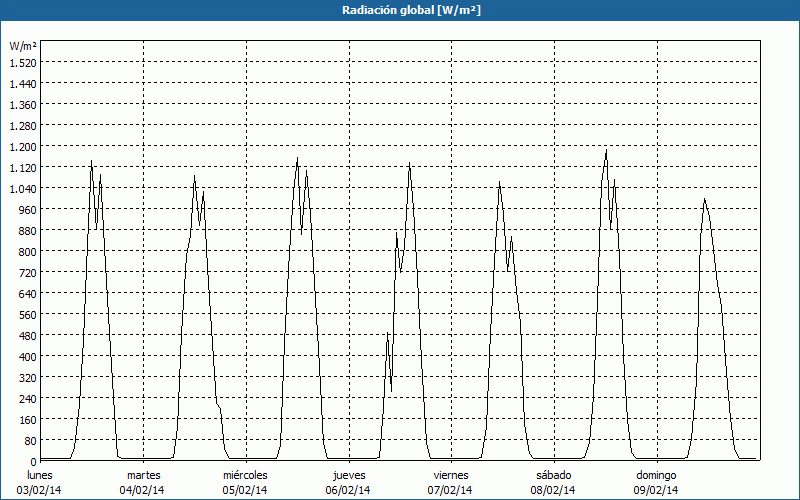Select the 640 y-axis label
The height and width of the screenshot is (500, 800).
28,294
